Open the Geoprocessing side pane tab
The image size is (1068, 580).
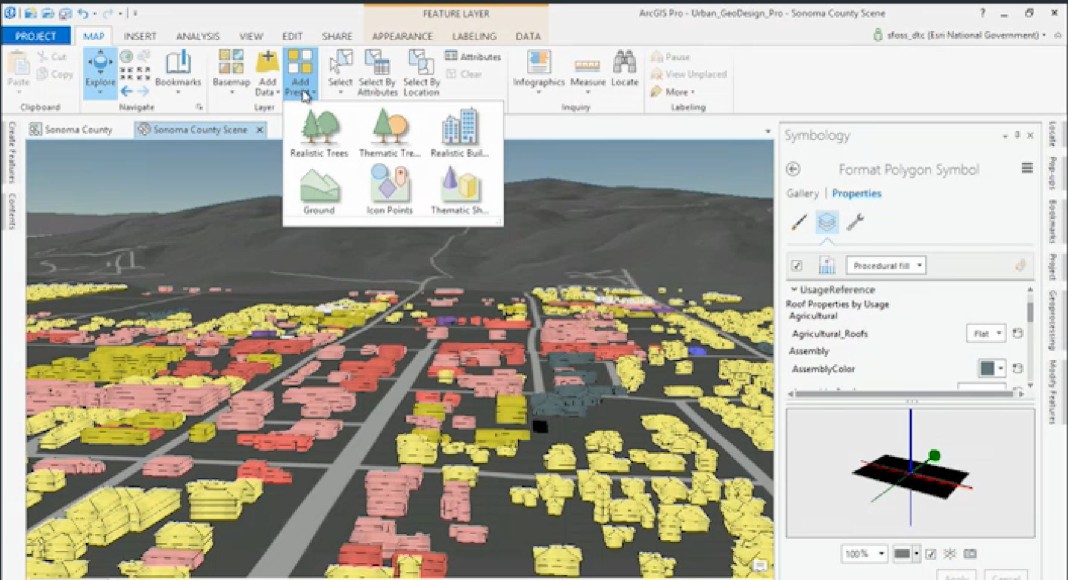1053,319
